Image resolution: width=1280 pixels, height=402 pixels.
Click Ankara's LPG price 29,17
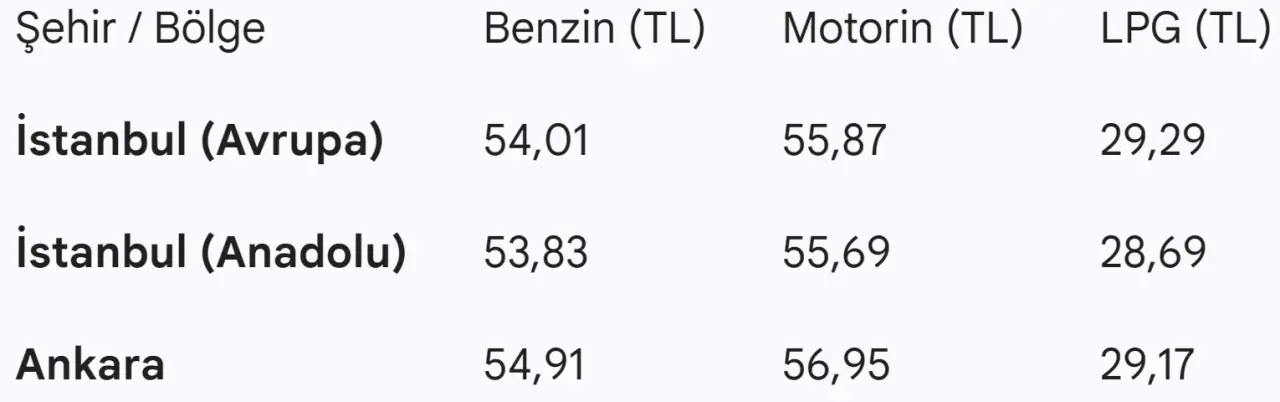pyautogui.click(x=1148, y=365)
